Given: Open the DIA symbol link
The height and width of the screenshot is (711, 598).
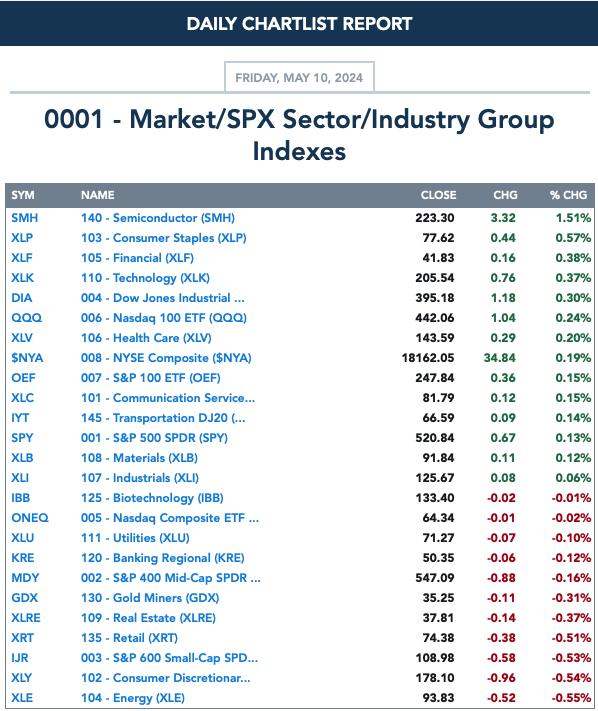Looking at the screenshot, I should [21, 297].
